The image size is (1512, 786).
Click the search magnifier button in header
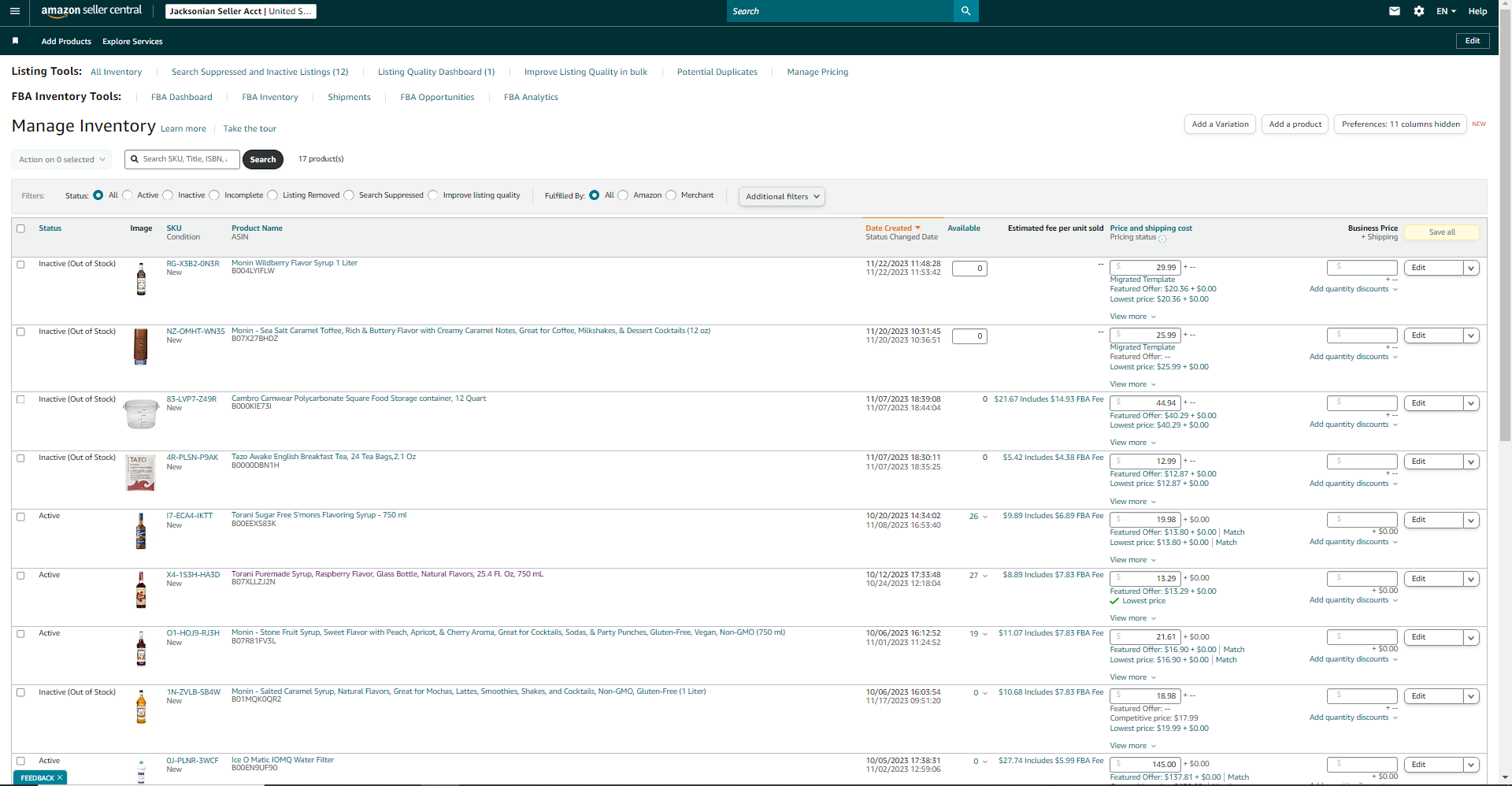(965, 11)
